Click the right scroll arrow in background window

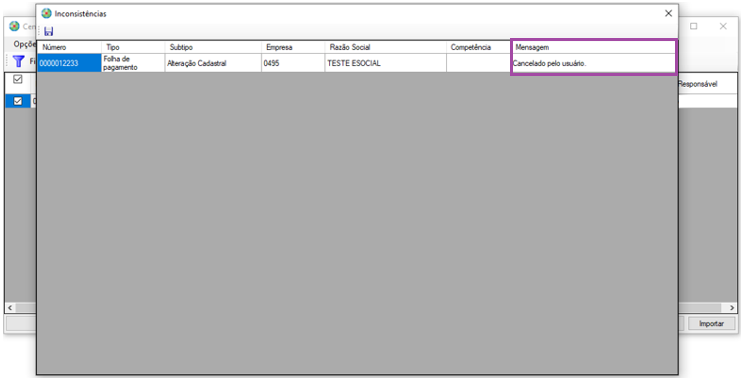[x=732, y=308]
